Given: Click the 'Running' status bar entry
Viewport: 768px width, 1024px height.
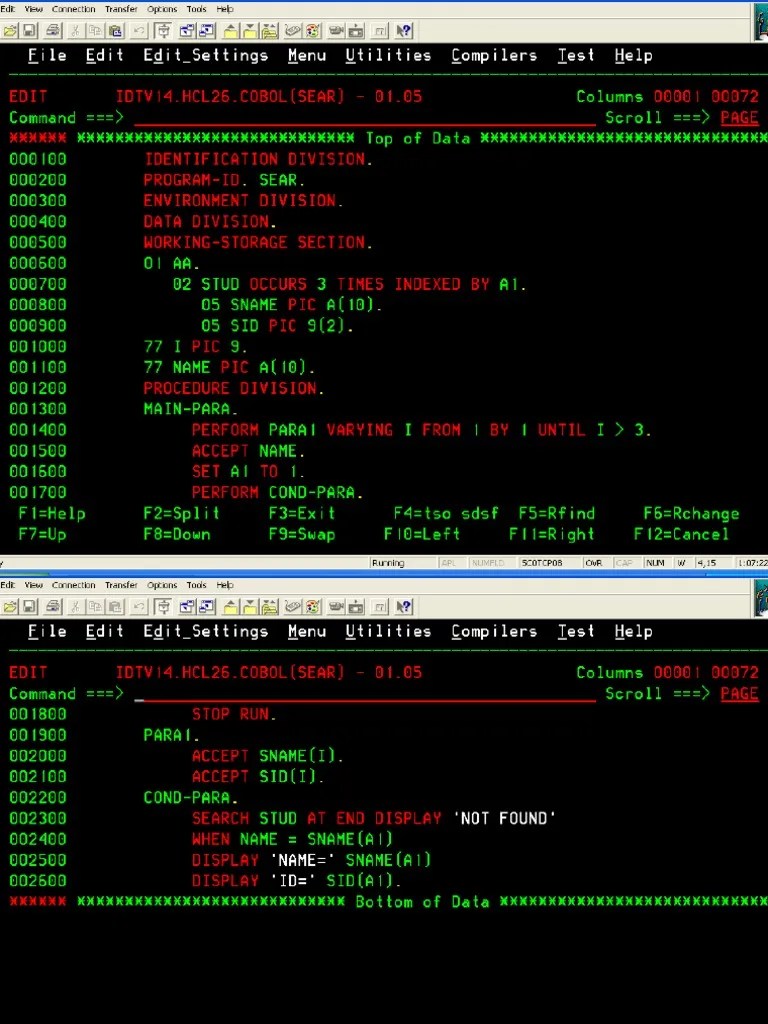Looking at the screenshot, I should click(388, 563).
